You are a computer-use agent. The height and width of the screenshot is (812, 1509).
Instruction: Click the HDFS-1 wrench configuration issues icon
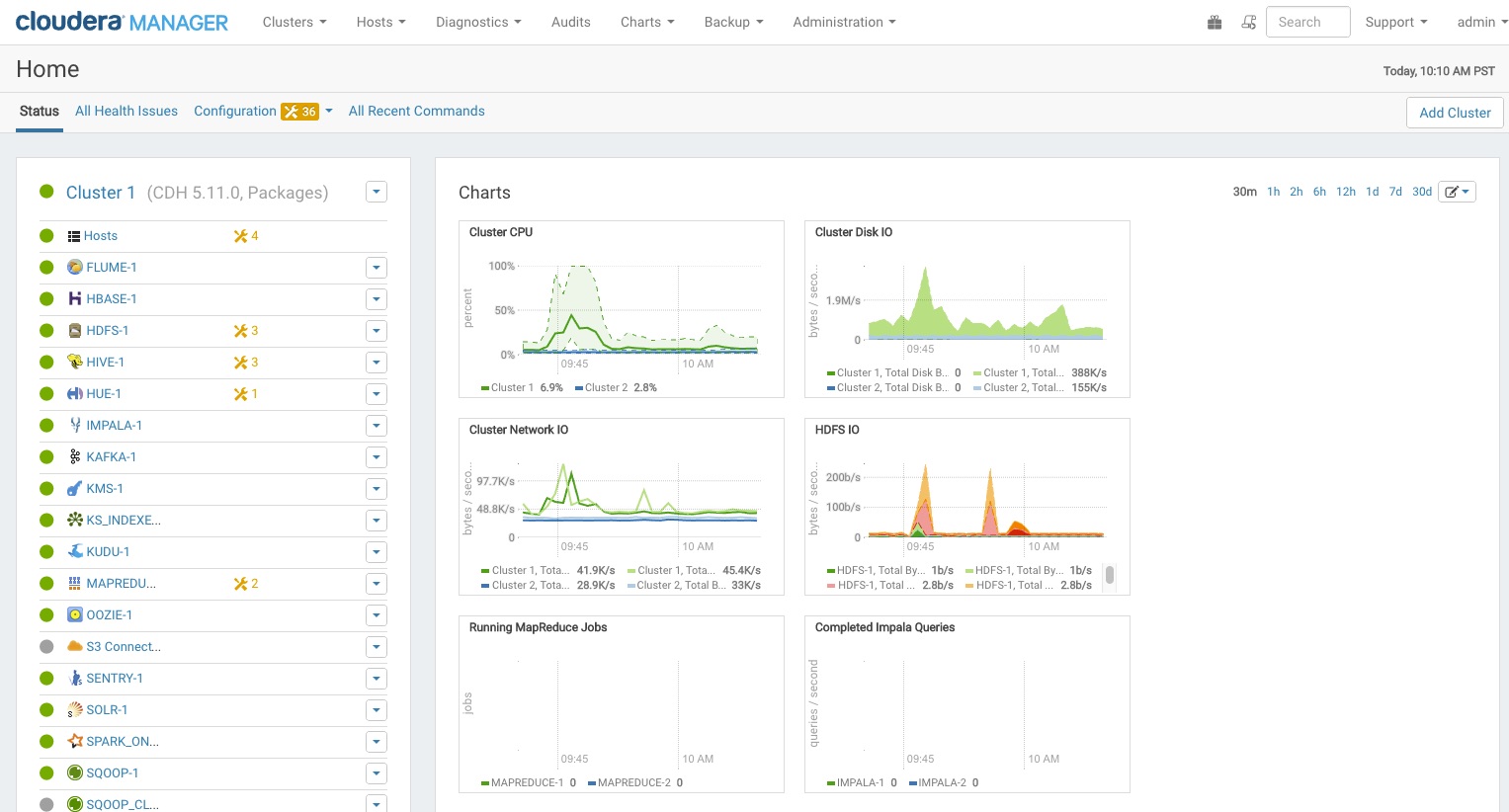point(240,331)
